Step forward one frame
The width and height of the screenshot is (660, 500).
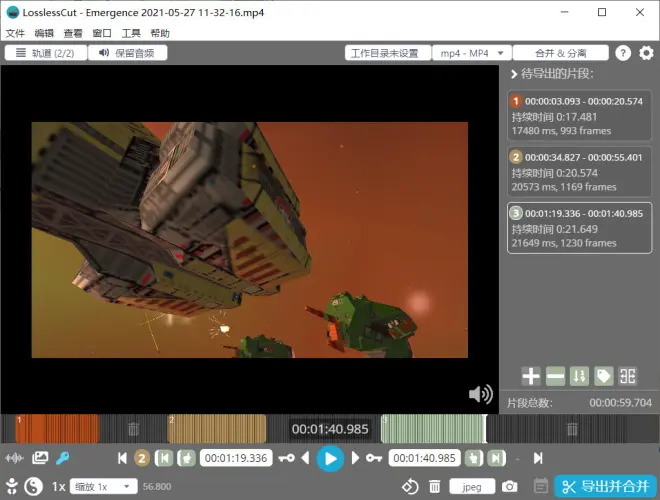355,458
